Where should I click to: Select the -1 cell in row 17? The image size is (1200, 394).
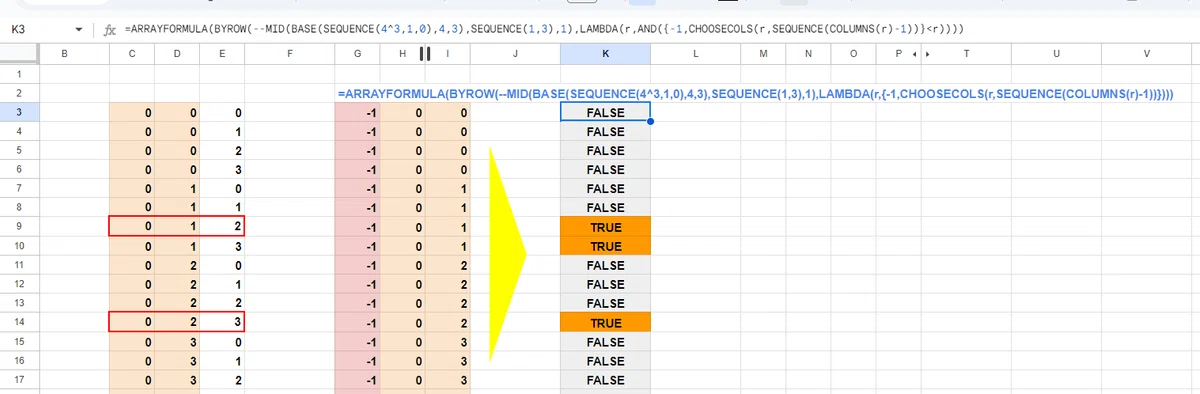[357, 379]
